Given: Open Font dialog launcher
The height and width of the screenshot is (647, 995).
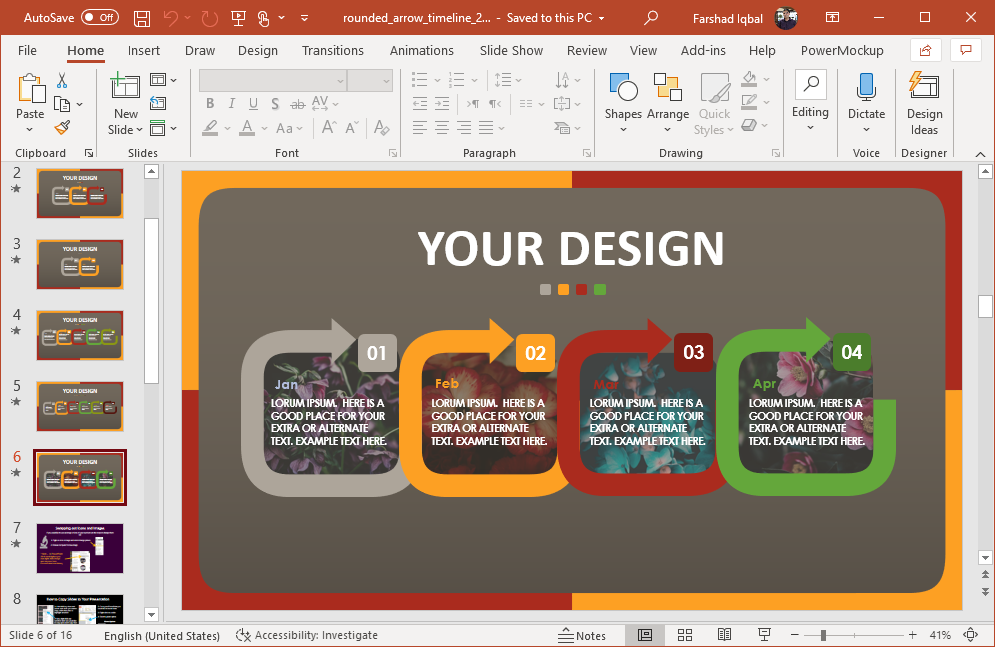Looking at the screenshot, I should (393, 153).
